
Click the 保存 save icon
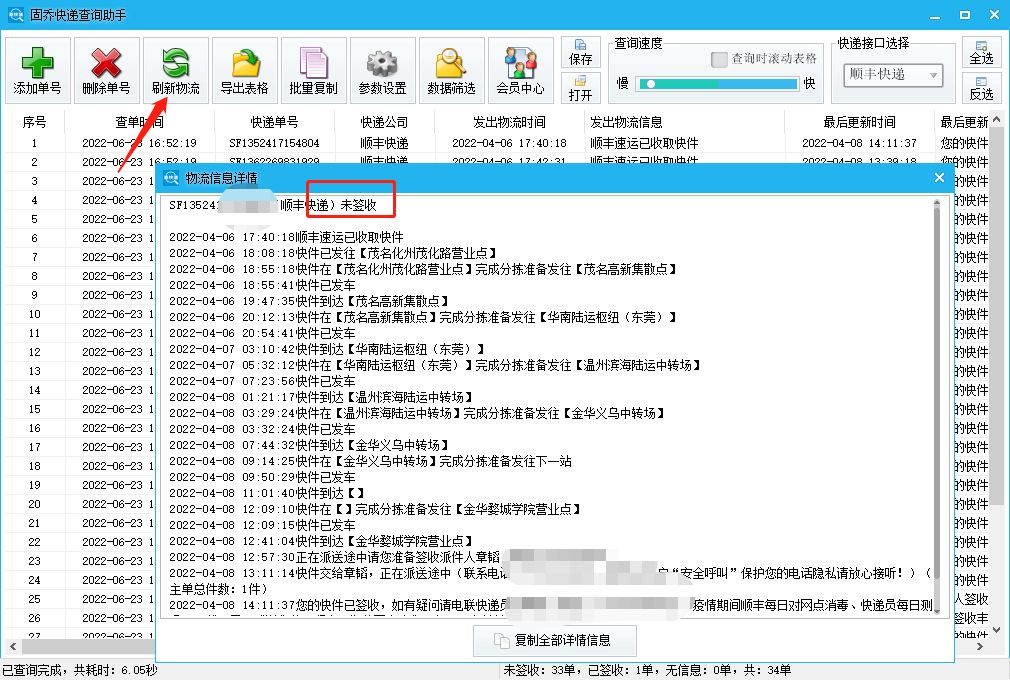coord(581,55)
